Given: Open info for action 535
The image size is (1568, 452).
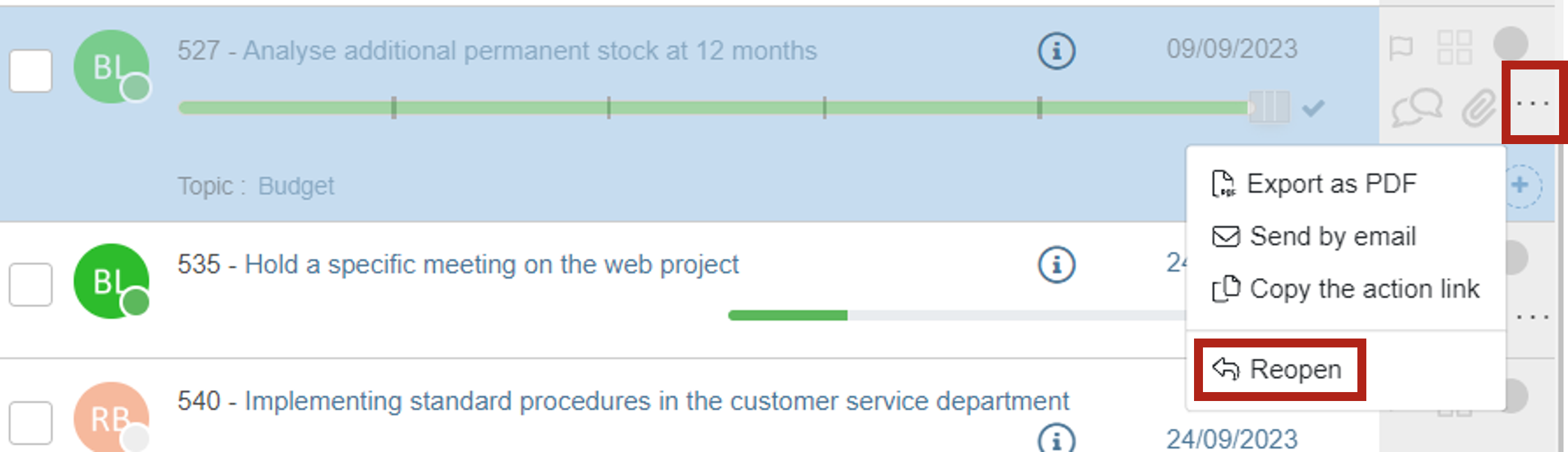Looking at the screenshot, I should [x=1056, y=265].
